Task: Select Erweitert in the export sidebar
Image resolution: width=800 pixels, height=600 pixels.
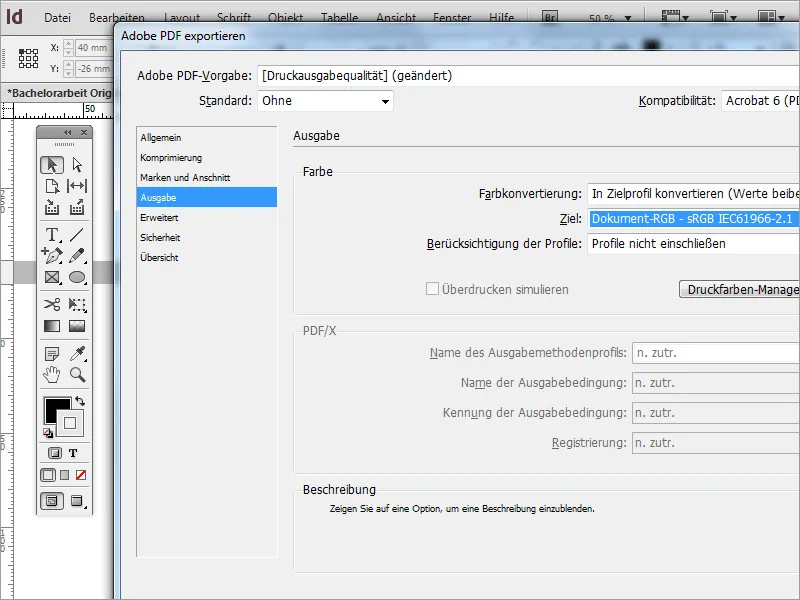Action: pyautogui.click(x=207, y=217)
